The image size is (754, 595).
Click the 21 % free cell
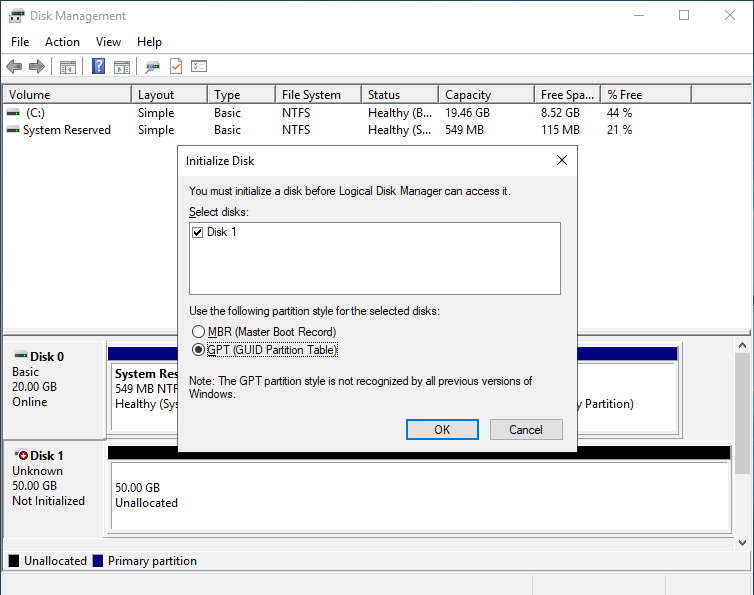(x=619, y=130)
